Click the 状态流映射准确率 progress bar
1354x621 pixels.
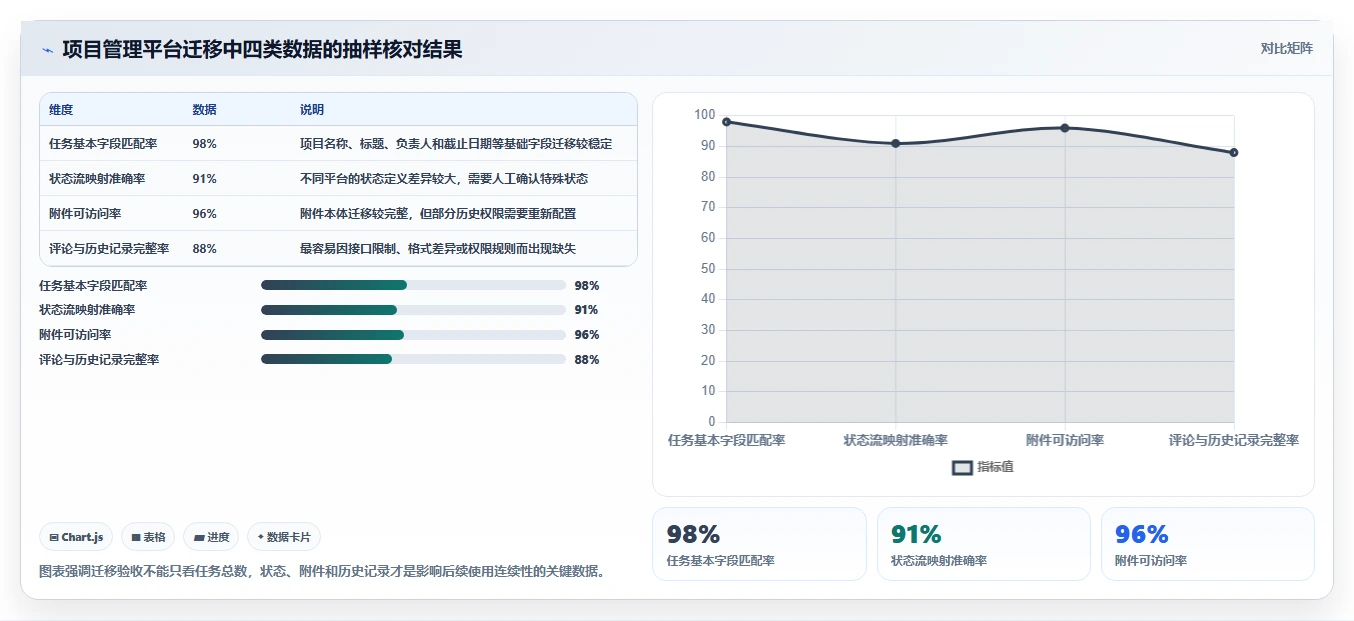coord(413,310)
